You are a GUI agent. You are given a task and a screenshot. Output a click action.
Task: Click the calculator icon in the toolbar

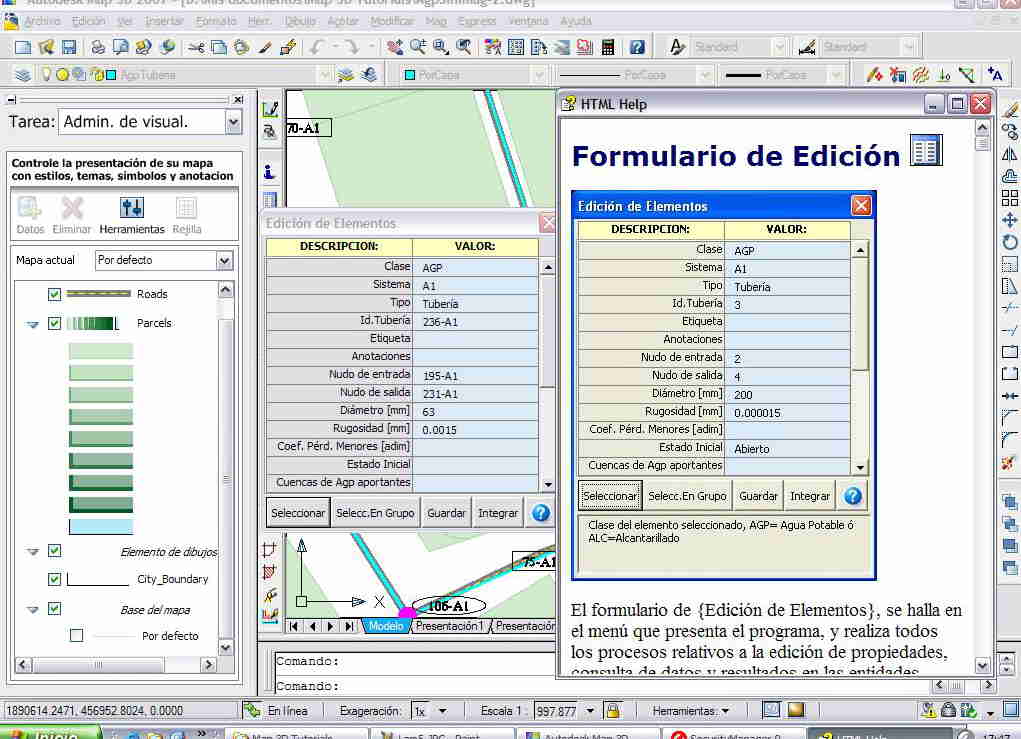pos(609,47)
